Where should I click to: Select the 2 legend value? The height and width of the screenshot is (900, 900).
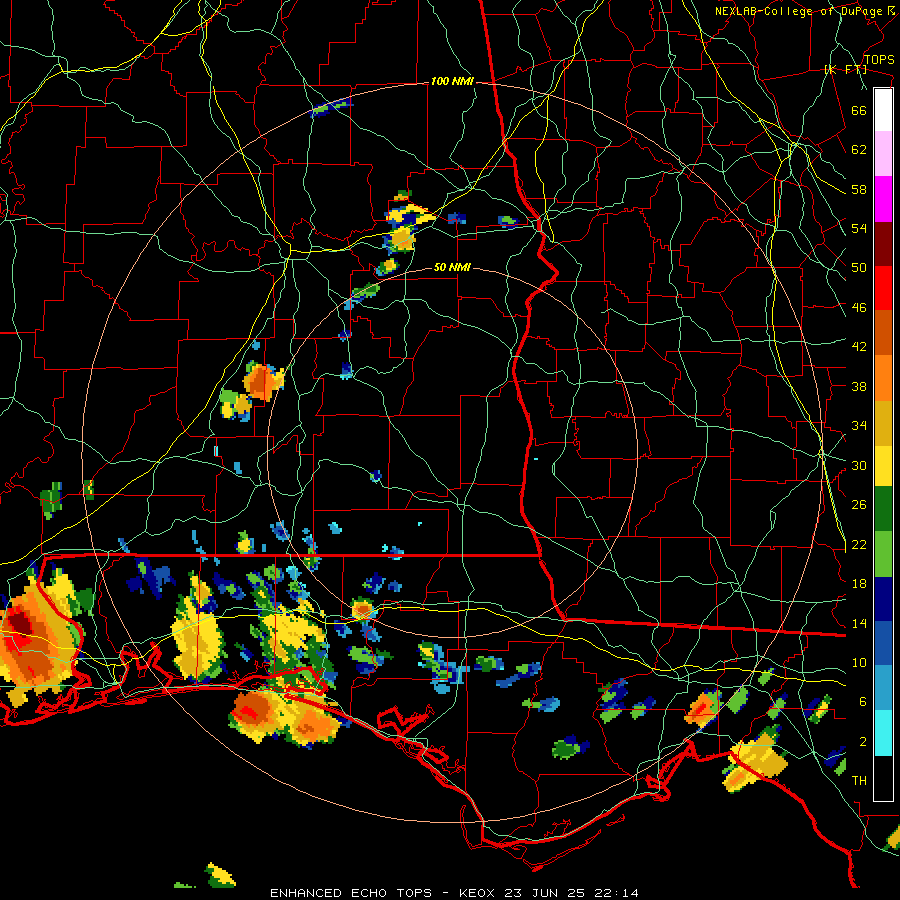[862, 742]
